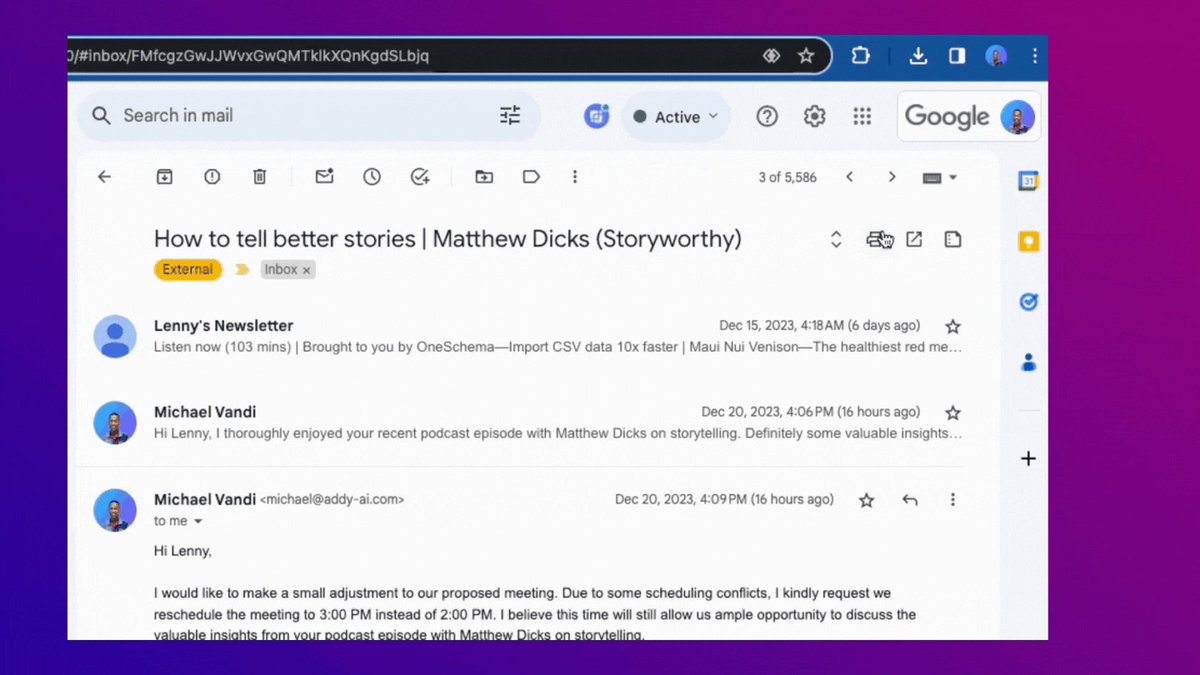
Task: Open Chrome Downloads icon
Action: pyautogui.click(x=918, y=56)
